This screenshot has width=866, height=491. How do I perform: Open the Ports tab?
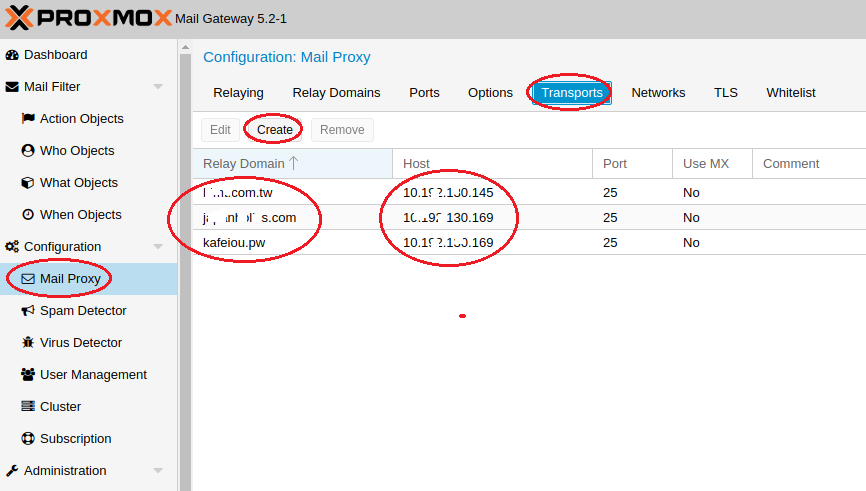pyautogui.click(x=424, y=93)
